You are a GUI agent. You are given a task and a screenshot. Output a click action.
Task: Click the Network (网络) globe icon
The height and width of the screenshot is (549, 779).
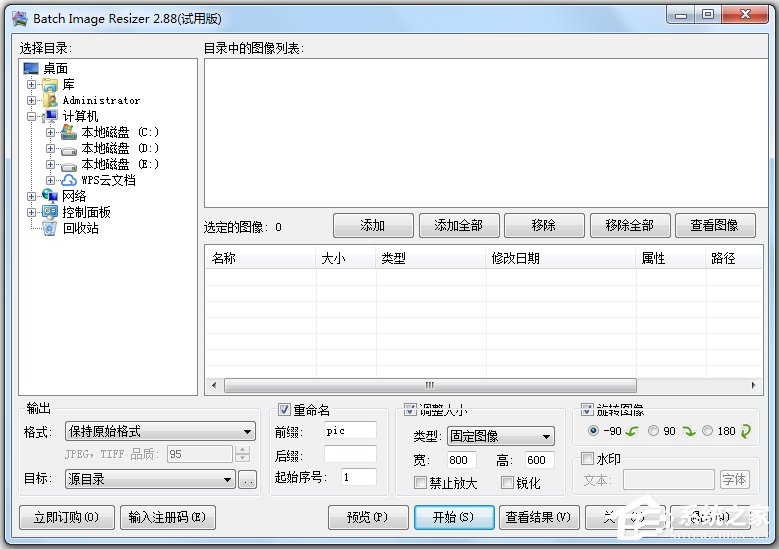click(50, 196)
